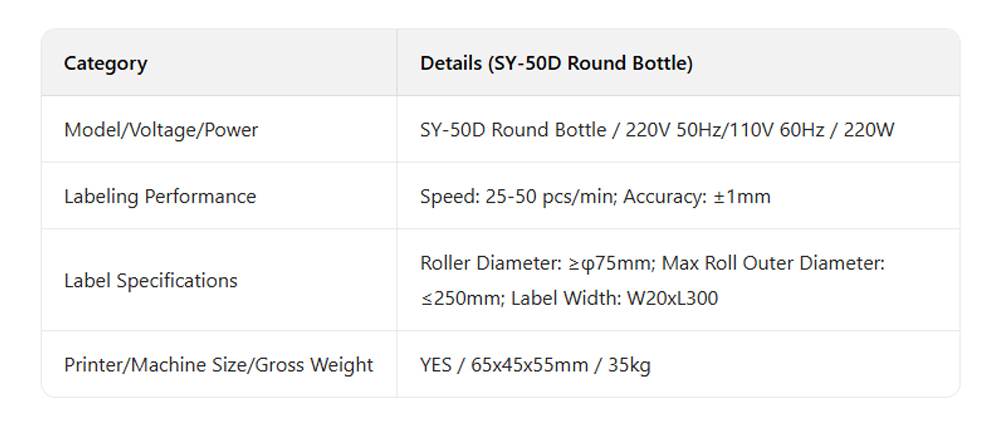This screenshot has width=1000, height=425.
Task: Click the Speed: 25-50 pcs/min text
Action: point(516,196)
